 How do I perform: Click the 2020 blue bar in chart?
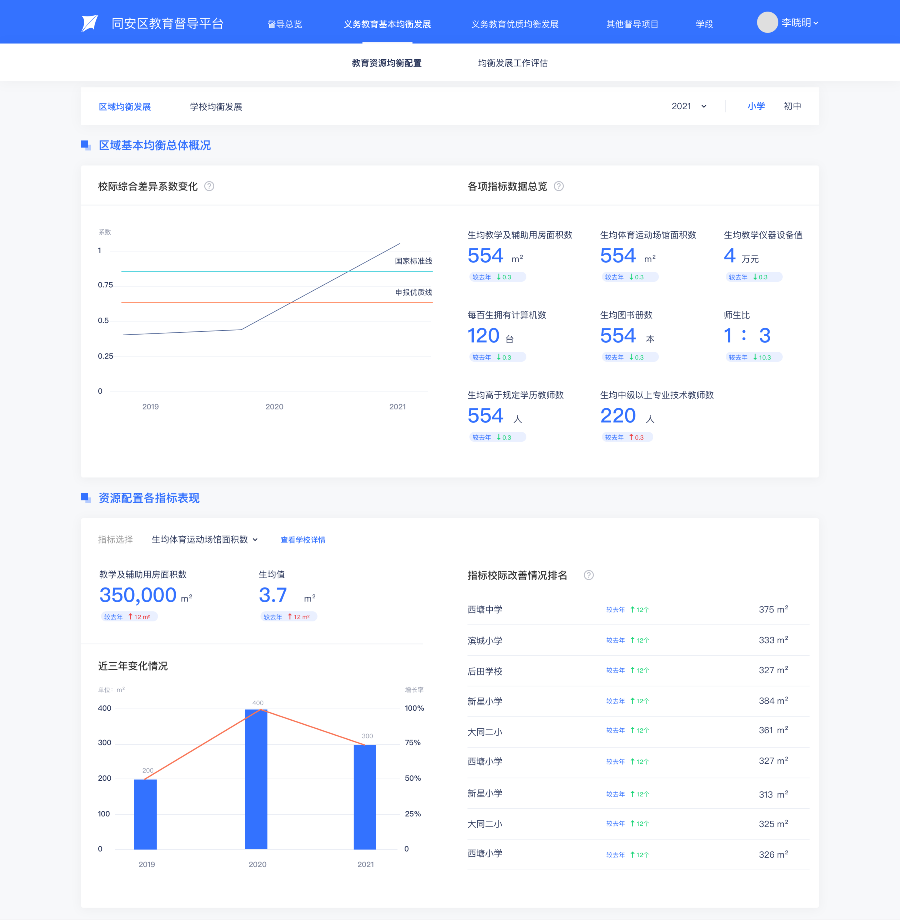point(256,779)
